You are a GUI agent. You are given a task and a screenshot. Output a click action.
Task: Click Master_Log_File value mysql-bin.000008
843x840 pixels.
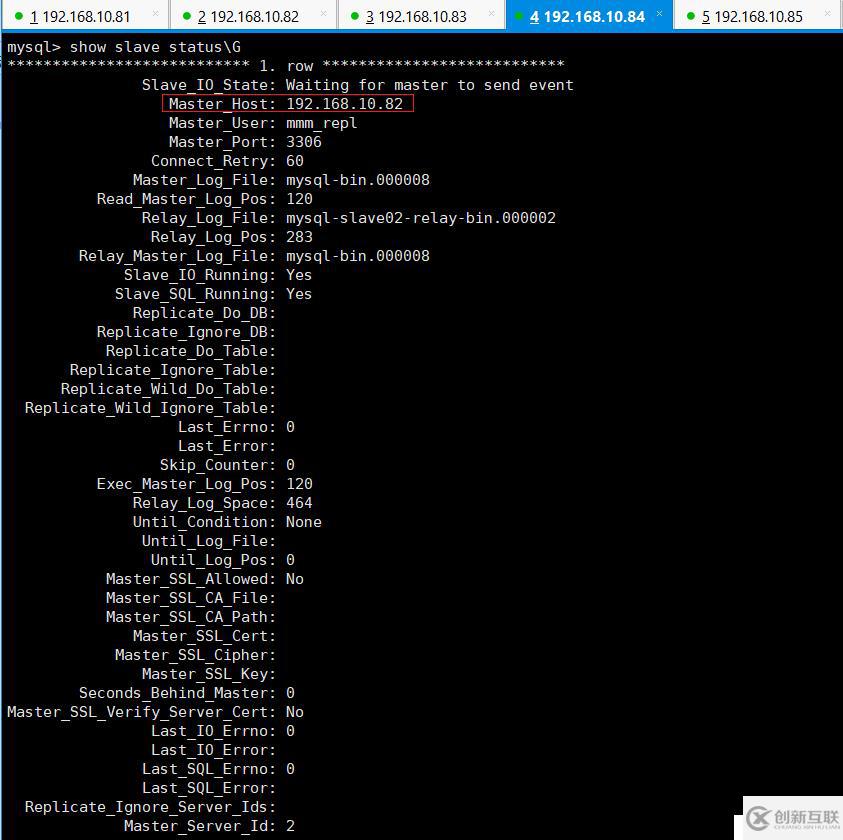point(358,180)
